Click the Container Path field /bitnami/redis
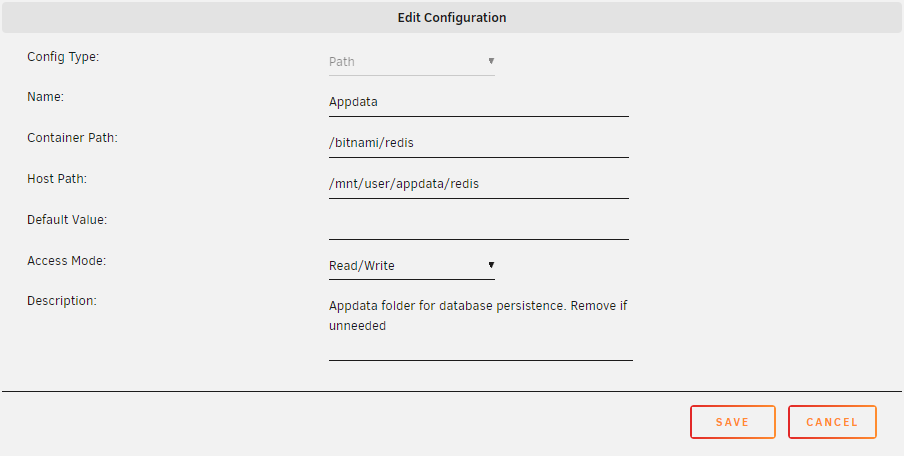This screenshot has width=904, height=456. (479, 144)
